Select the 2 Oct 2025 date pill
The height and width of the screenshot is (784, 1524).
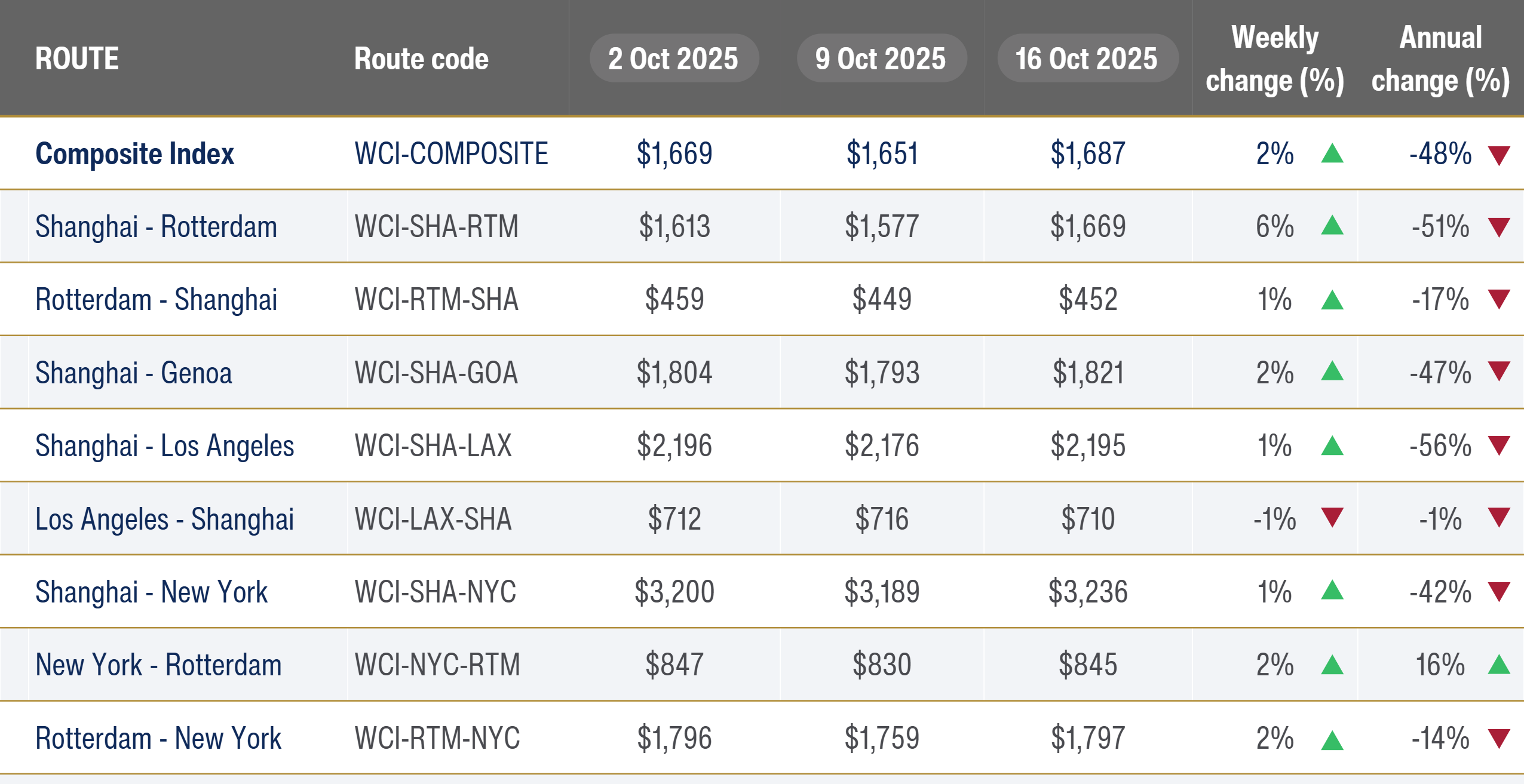click(674, 59)
